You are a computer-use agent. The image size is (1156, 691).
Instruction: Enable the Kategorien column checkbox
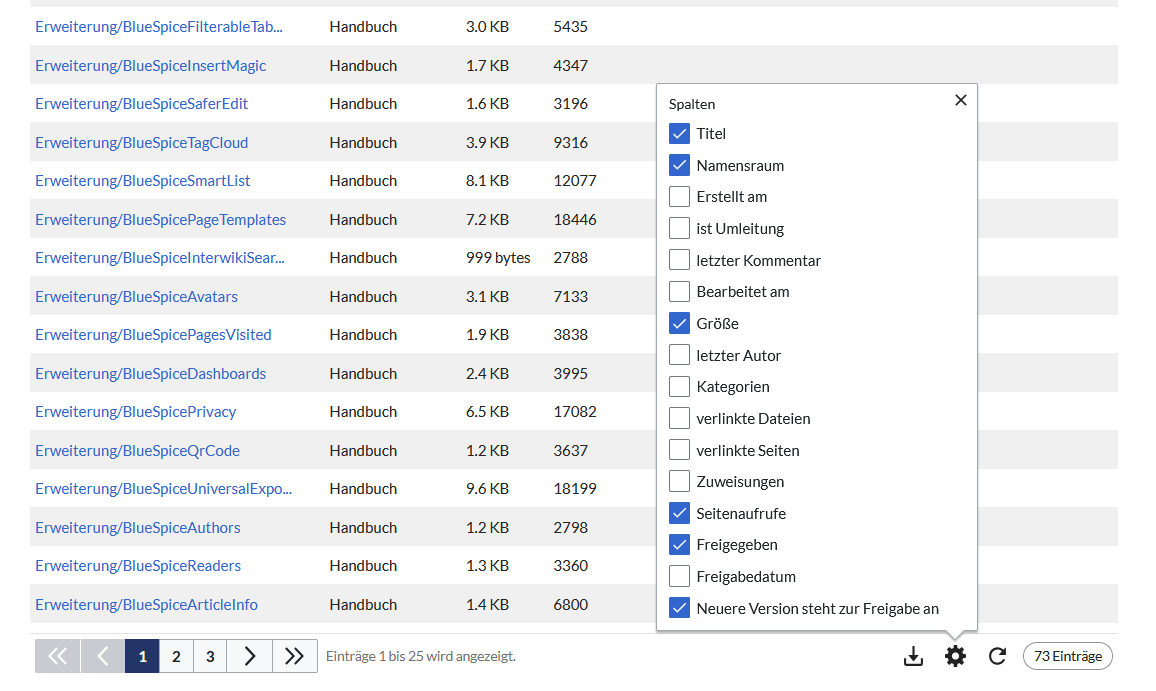(680, 387)
